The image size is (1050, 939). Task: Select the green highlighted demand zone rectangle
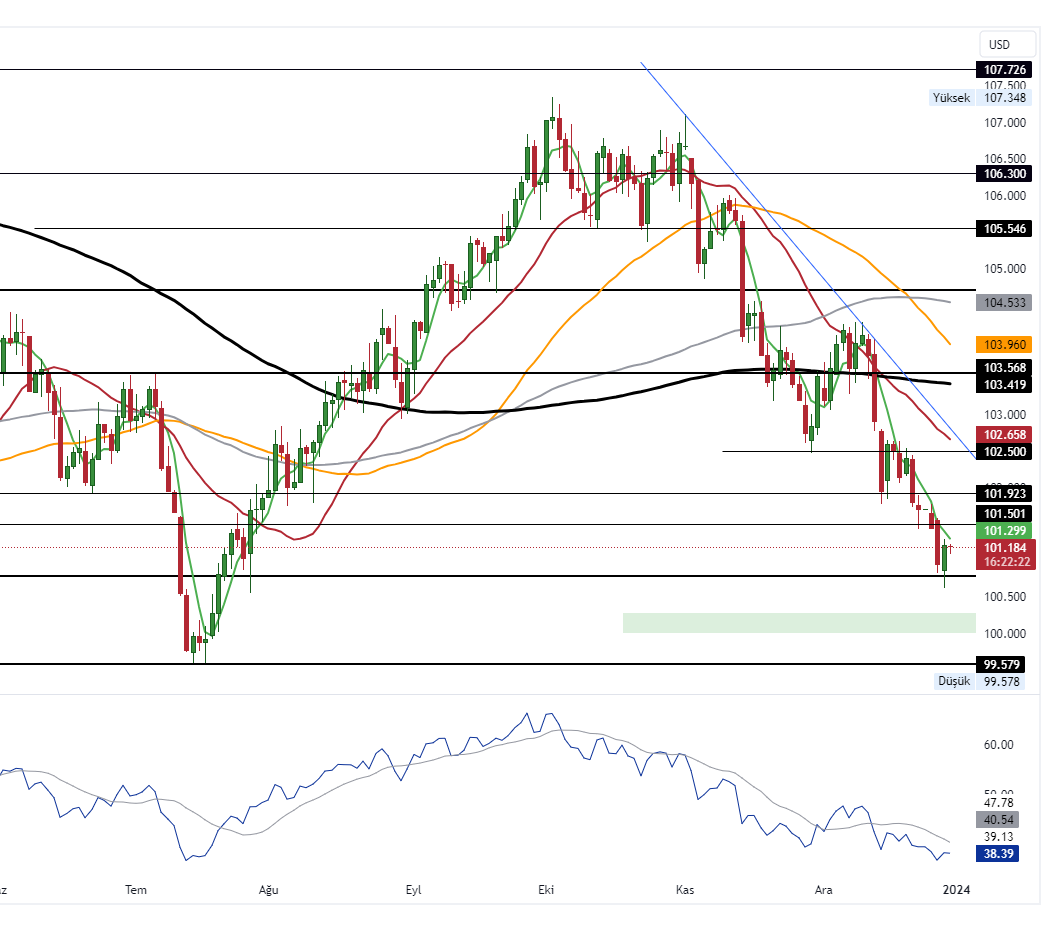pyautogui.click(x=800, y=623)
